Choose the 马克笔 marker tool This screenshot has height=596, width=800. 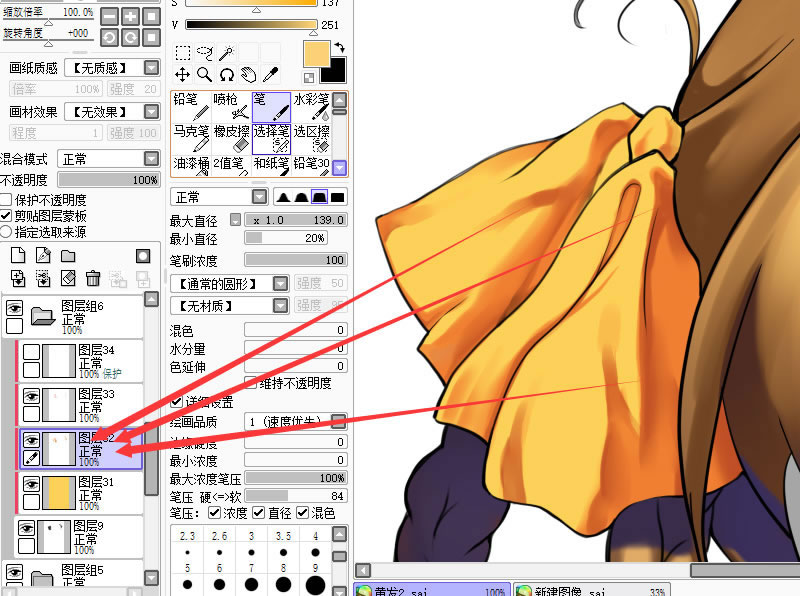191,139
